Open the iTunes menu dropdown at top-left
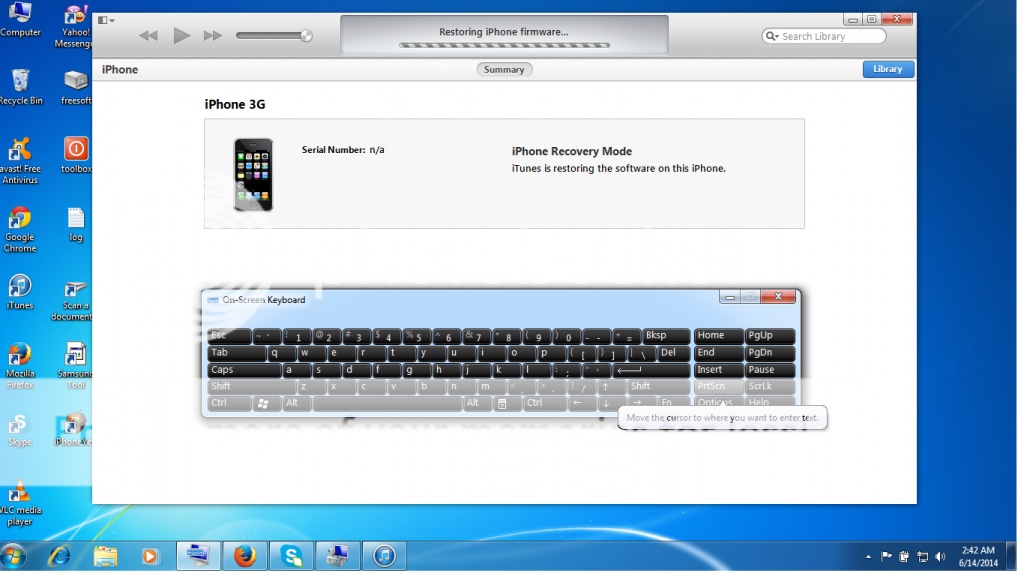Image resolution: width=1024 pixels, height=575 pixels. click(106, 20)
